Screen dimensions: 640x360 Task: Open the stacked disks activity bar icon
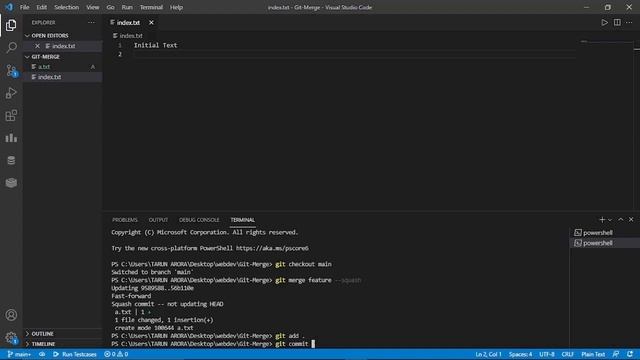coord(11,182)
